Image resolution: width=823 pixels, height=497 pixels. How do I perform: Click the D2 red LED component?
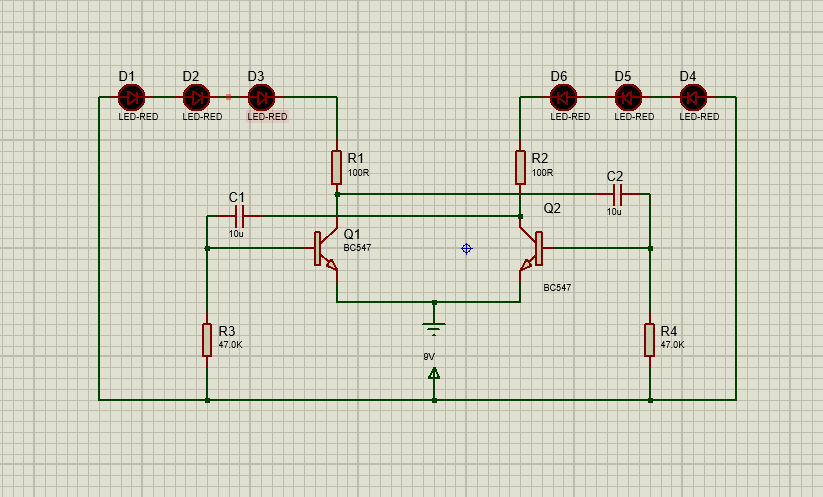coord(197,97)
